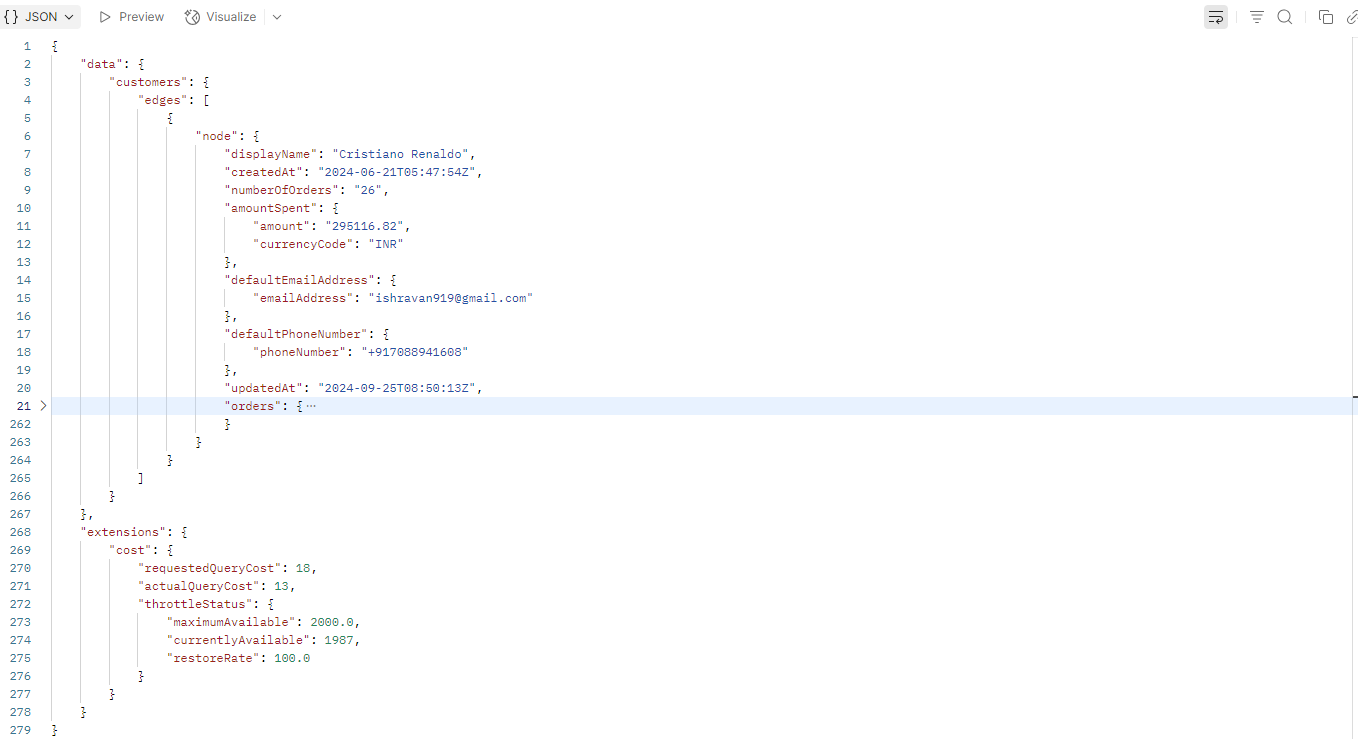This screenshot has height=744, width=1358.
Task: Click the "defaultEmailAddress" key
Action: click(x=300, y=280)
